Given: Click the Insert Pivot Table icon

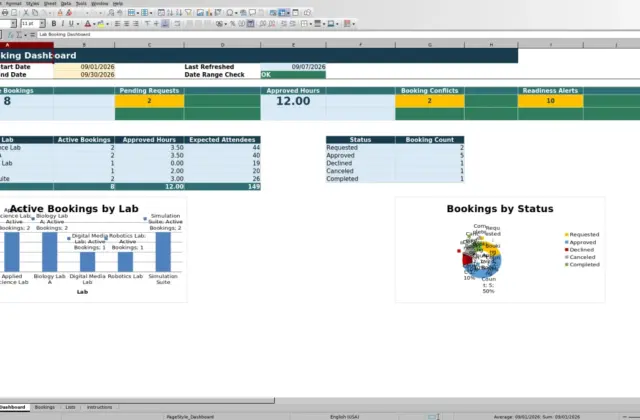Looking at the screenshot, I should point(218,13).
